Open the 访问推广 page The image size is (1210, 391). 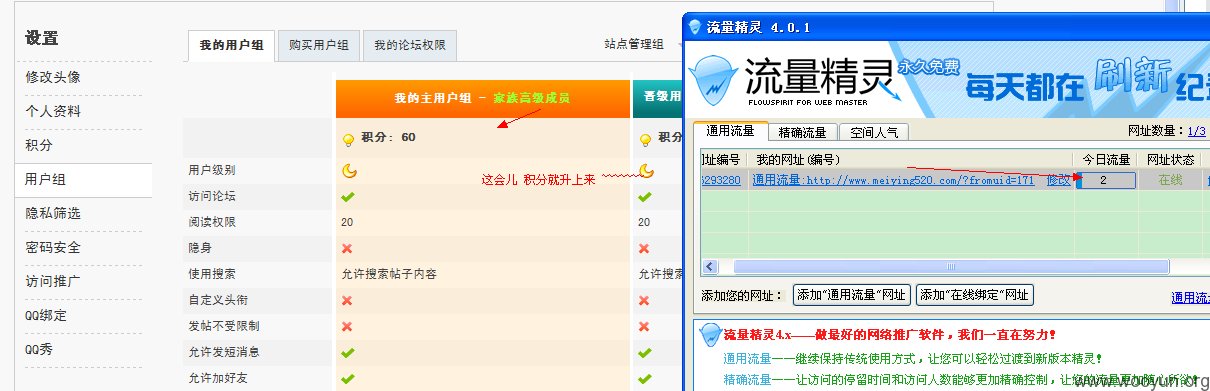[53, 281]
